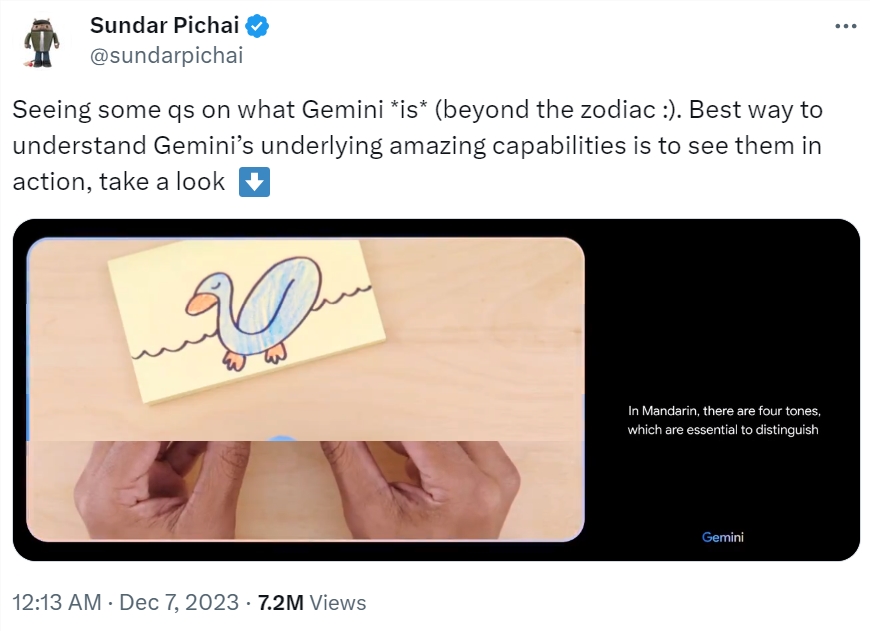Viewport: 870px width, 631px height.
Task: Click the partially hidden blue circle in the video
Action: (283, 438)
